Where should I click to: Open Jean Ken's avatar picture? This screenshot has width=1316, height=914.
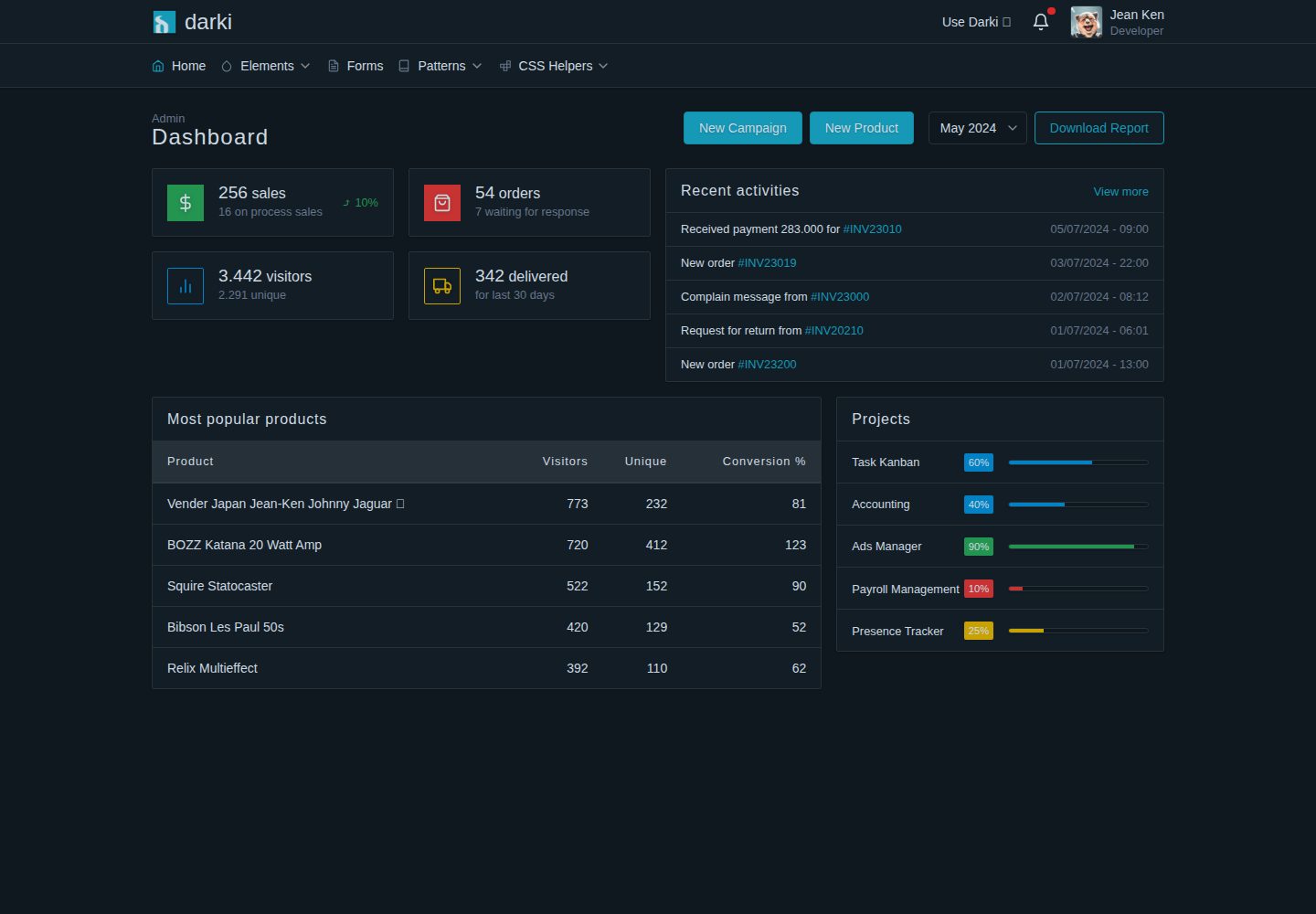click(1087, 22)
